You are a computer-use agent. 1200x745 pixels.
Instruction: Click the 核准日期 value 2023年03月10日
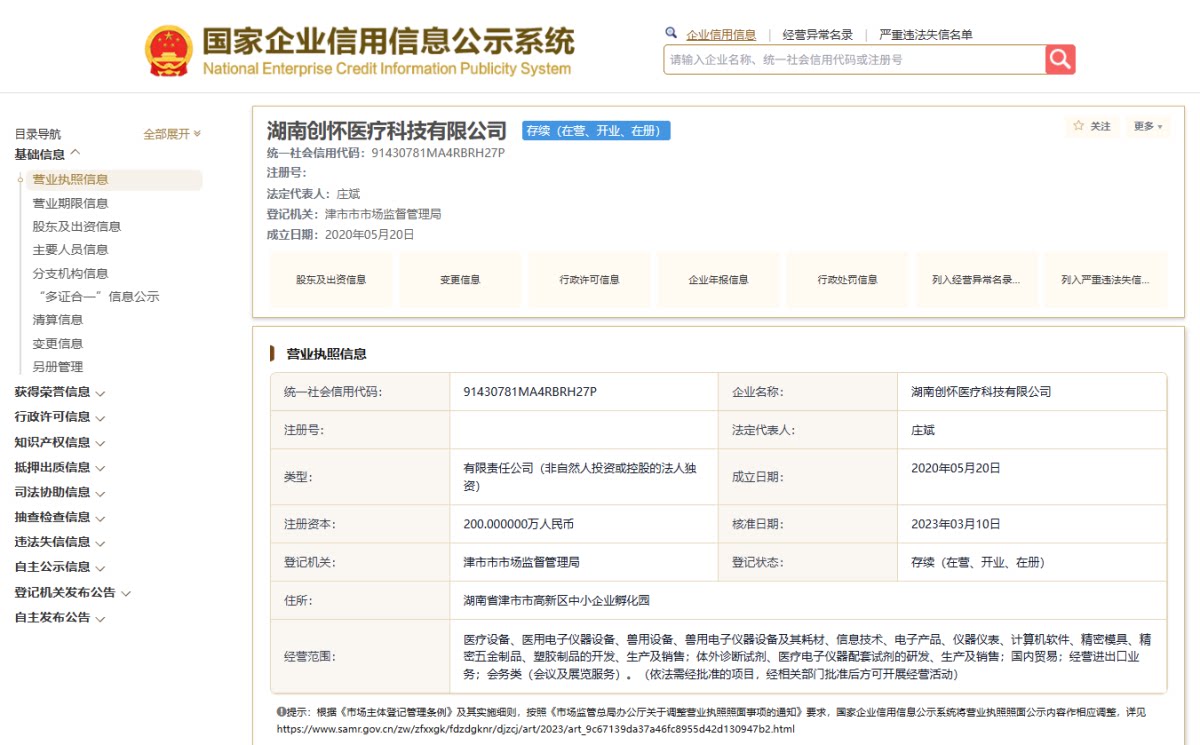pos(955,524)
